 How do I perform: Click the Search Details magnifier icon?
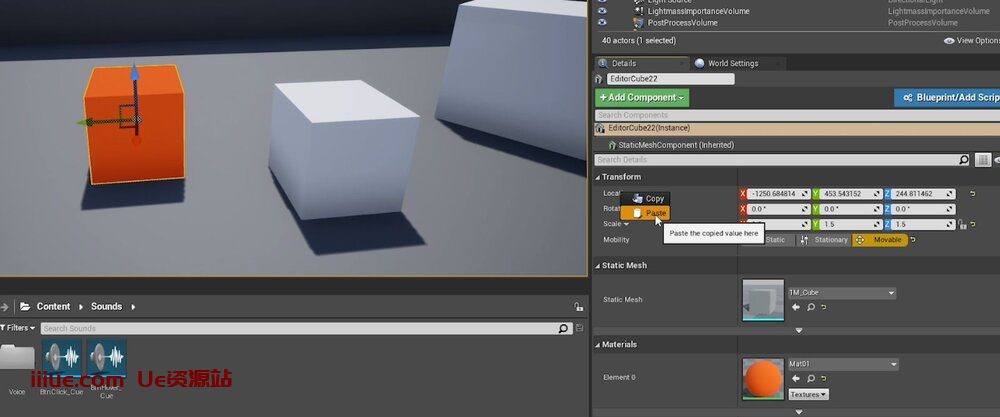pos(964,160)
